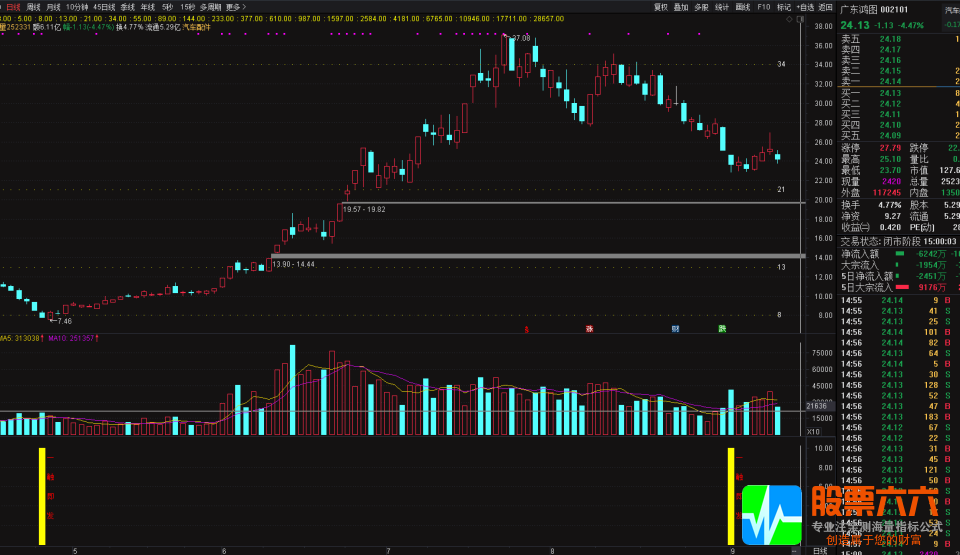The width and height of the screenshot is (960, 555).
Task: Click the 复权 price adjustment button
Action: tap(661, 6)
